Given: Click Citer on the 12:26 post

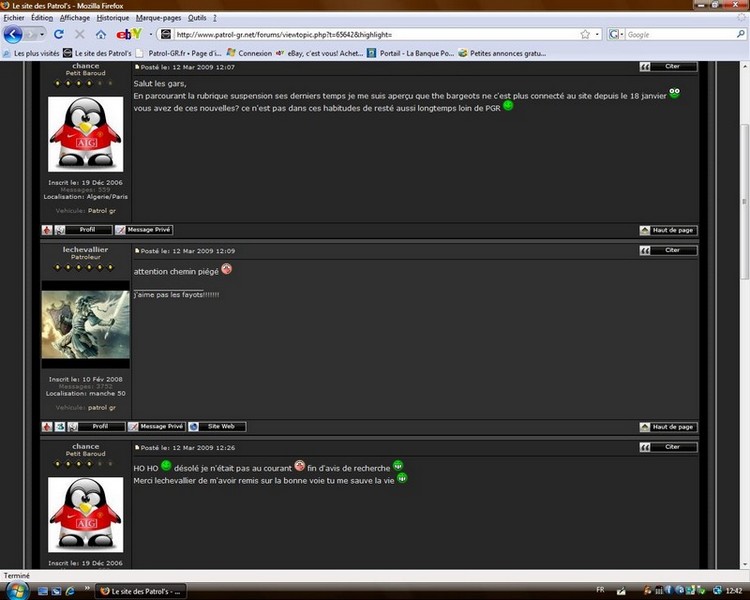Looking at the screenshot, I should [668, 447].
